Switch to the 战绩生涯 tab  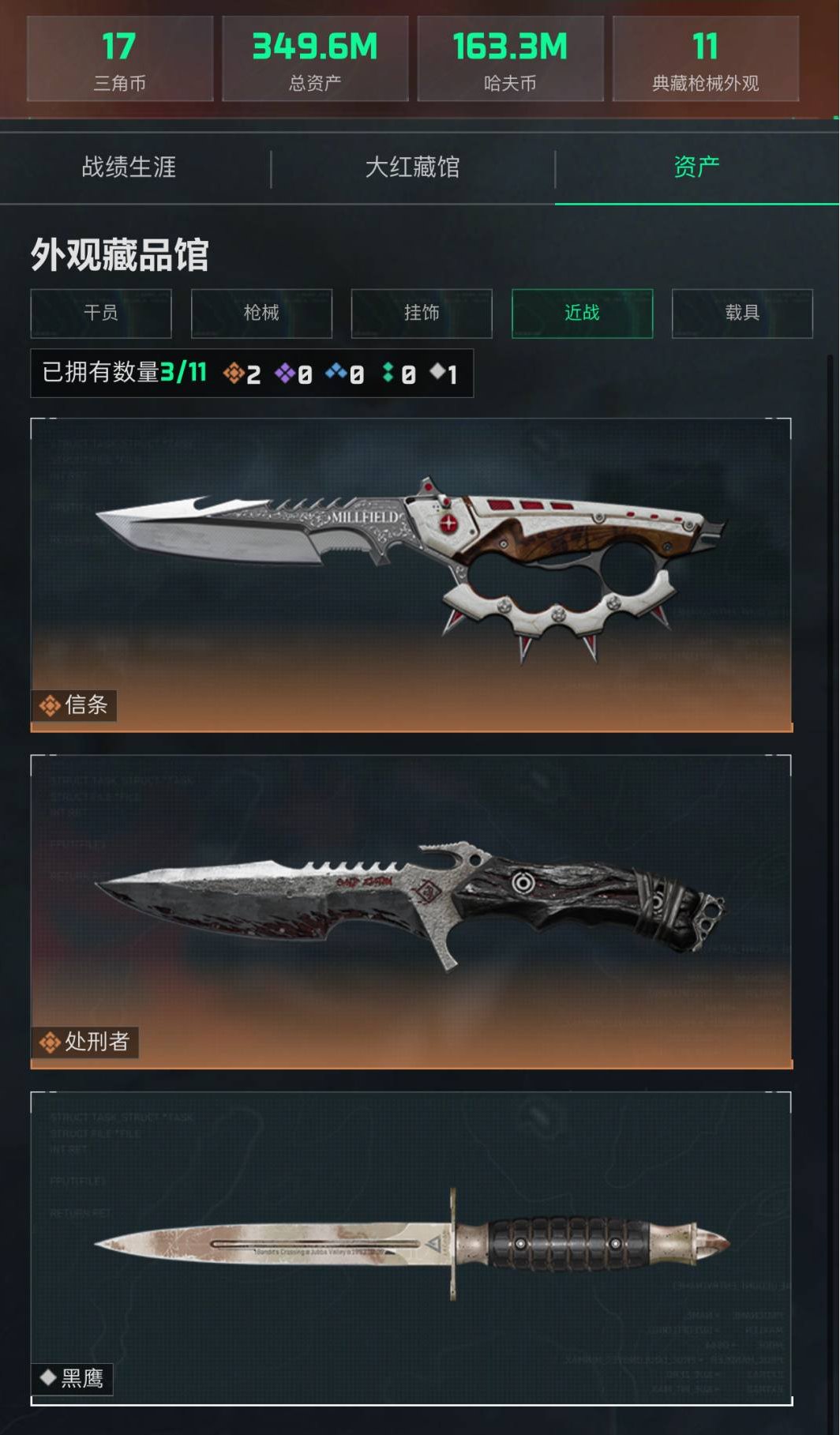[x=129, y=167]
